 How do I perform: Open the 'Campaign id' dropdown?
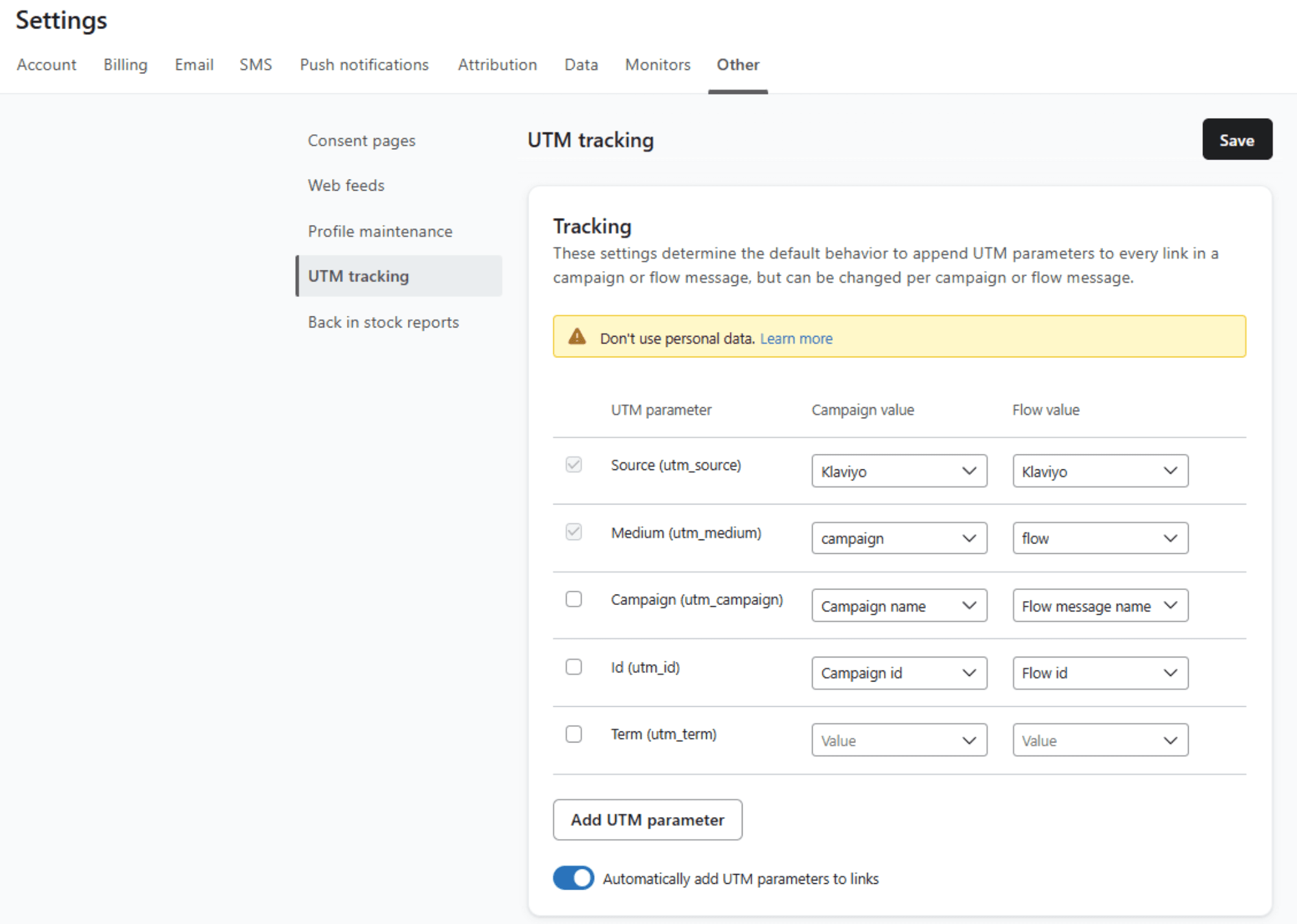899,673
